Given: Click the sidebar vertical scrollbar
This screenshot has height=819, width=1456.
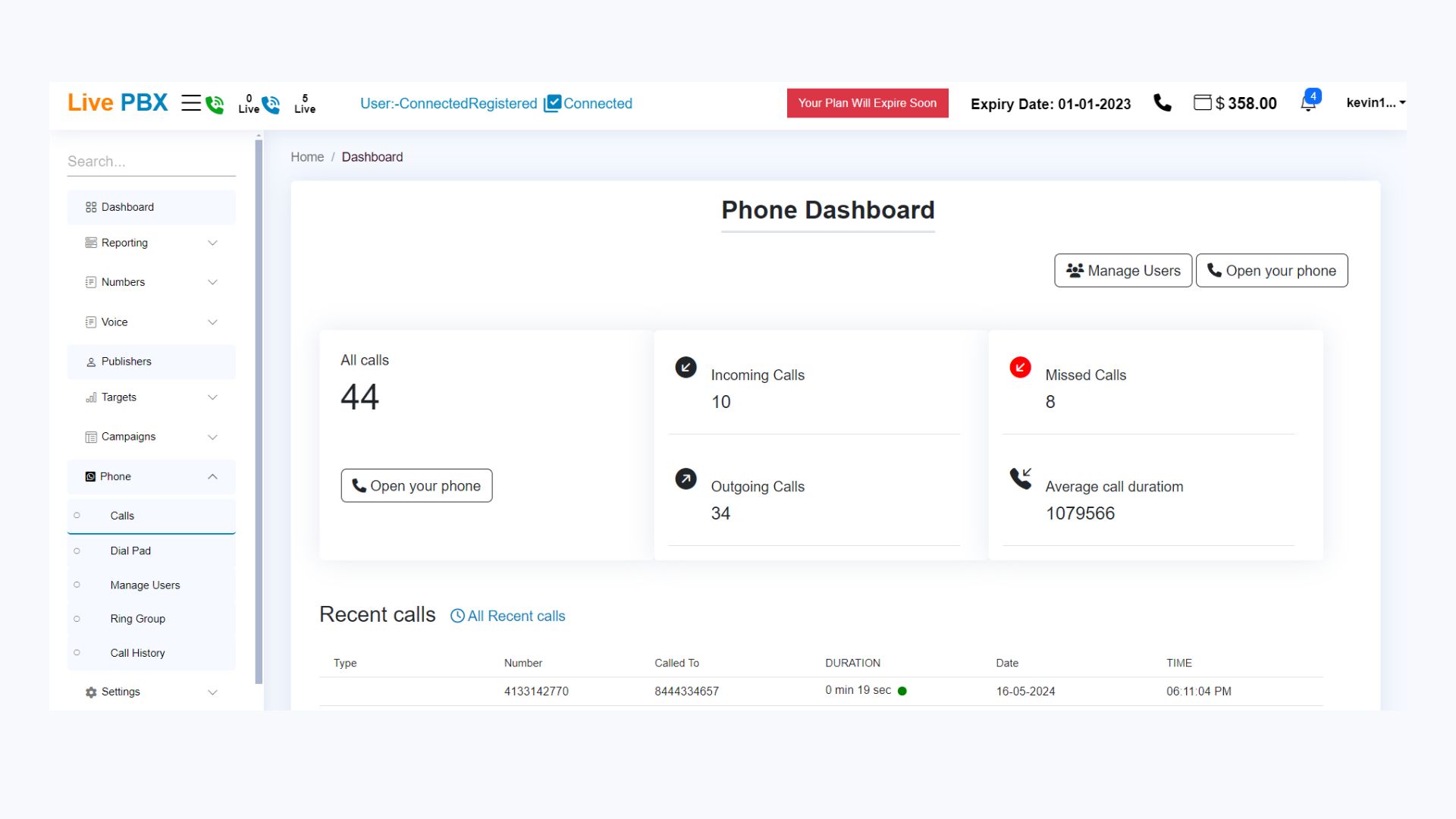Looking at the screenshot, I should tap(259, 412).
